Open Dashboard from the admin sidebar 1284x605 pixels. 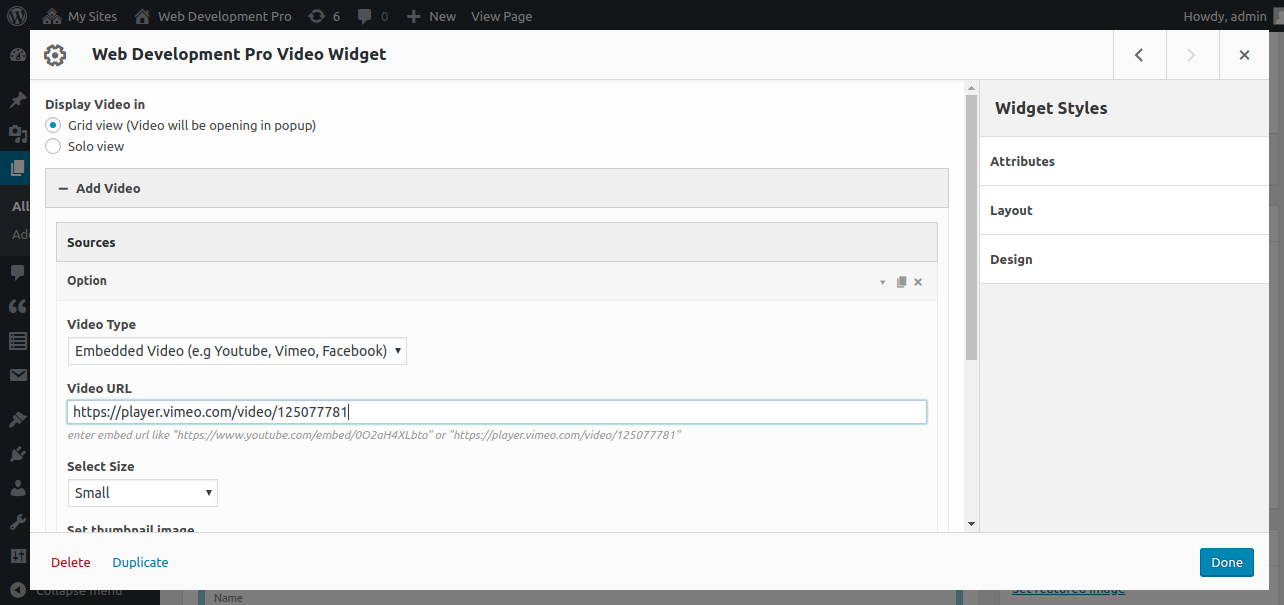pyautogui.click(x=17, y=57)
